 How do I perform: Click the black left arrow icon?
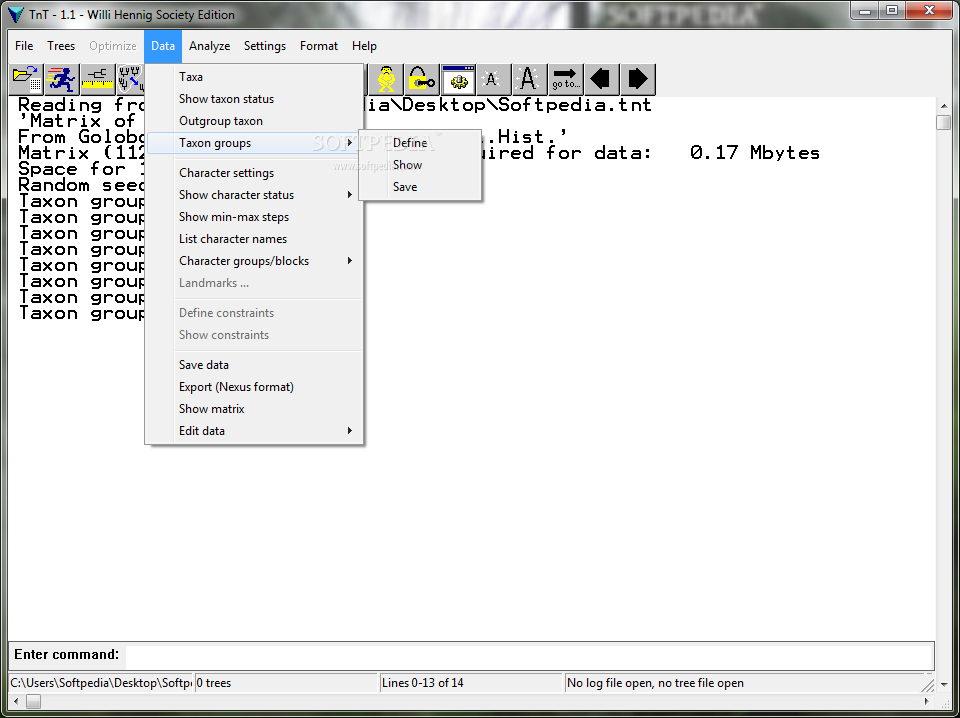602,79
